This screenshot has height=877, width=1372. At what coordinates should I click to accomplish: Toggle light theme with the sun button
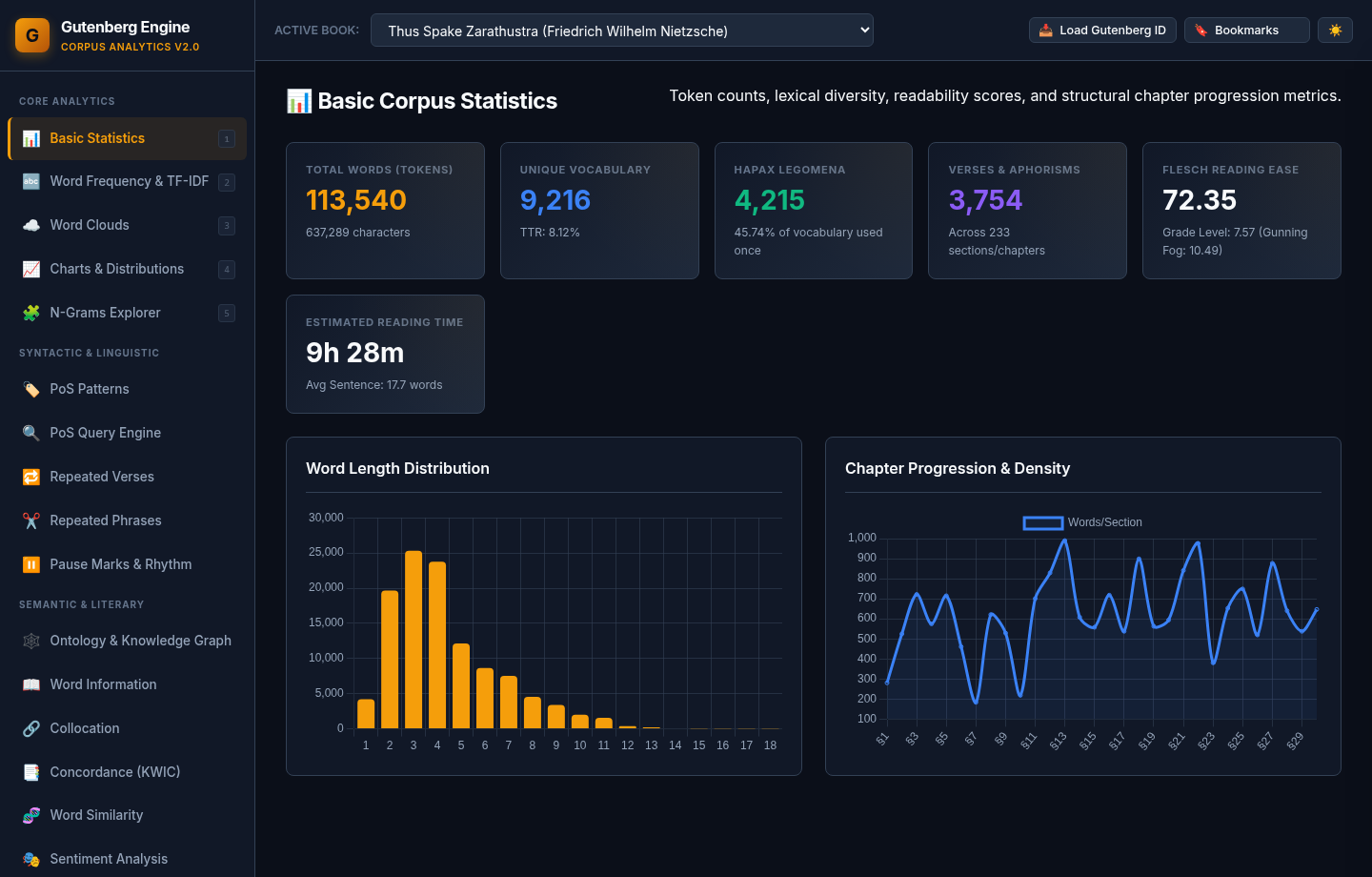1335,31
